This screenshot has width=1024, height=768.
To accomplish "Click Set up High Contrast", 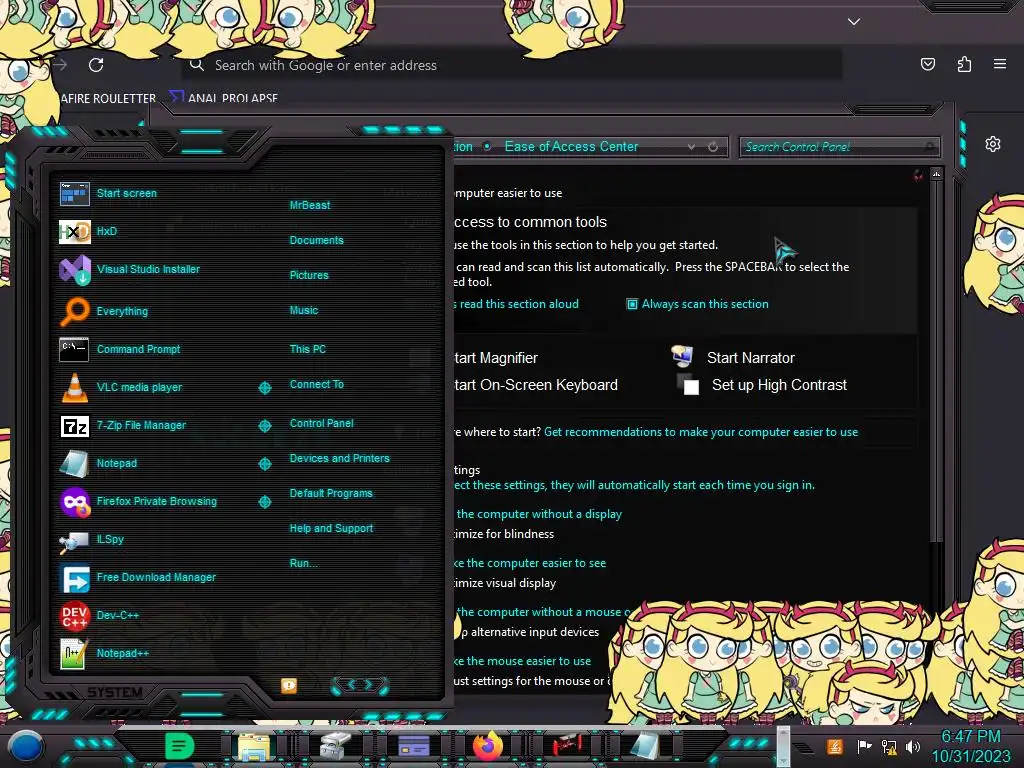I will tap(779, 385).
